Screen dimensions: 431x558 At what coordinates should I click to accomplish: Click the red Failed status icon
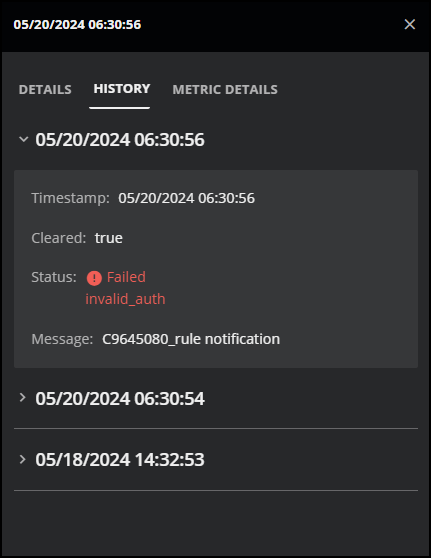(x=94, y=278)
